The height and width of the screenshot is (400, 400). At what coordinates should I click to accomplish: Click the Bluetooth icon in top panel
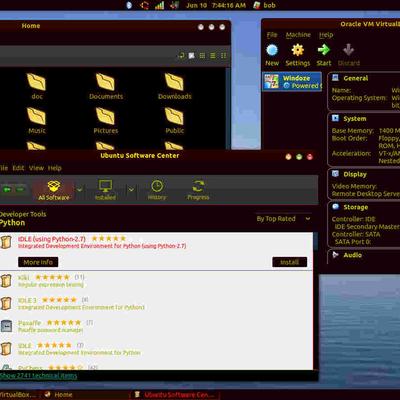pos(129,5)
